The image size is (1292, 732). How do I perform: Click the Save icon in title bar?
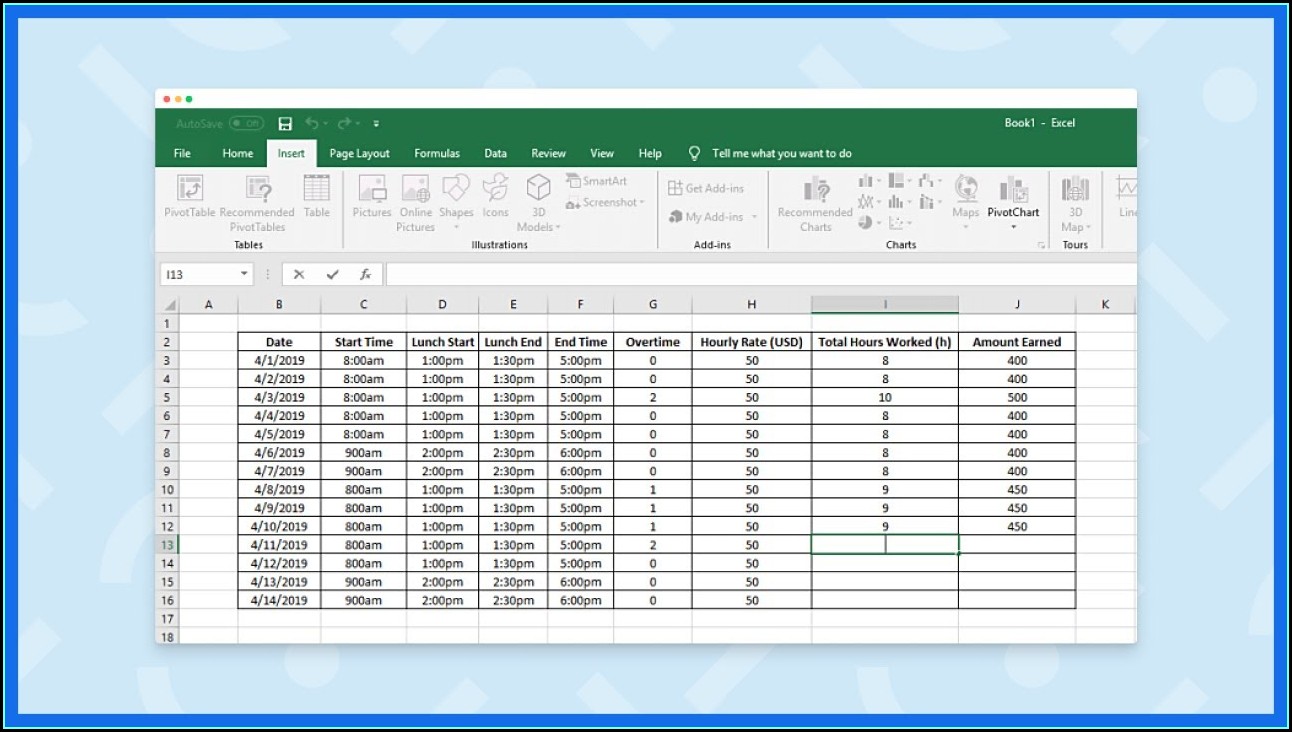[x=285, y=124]
